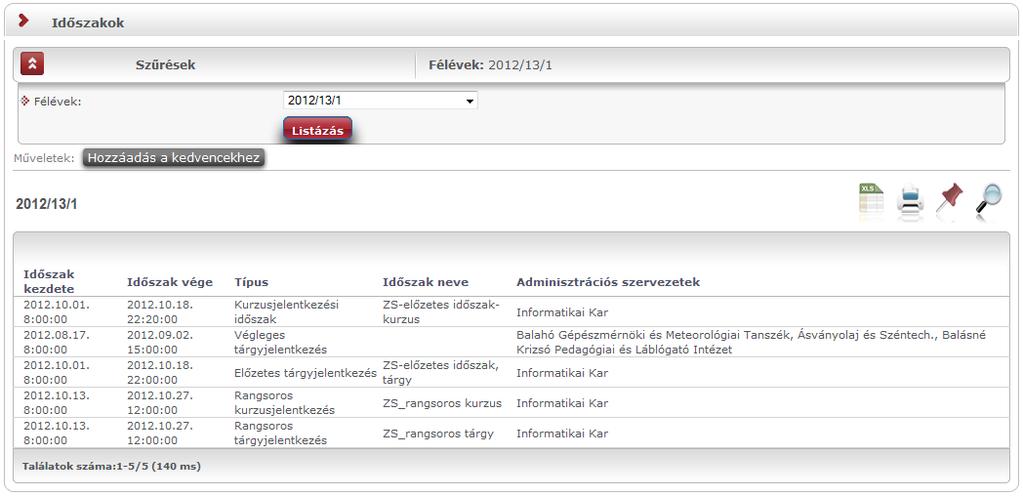
Task: Click ZS_rangsoros kurzus name
Action: click(442, 403)
